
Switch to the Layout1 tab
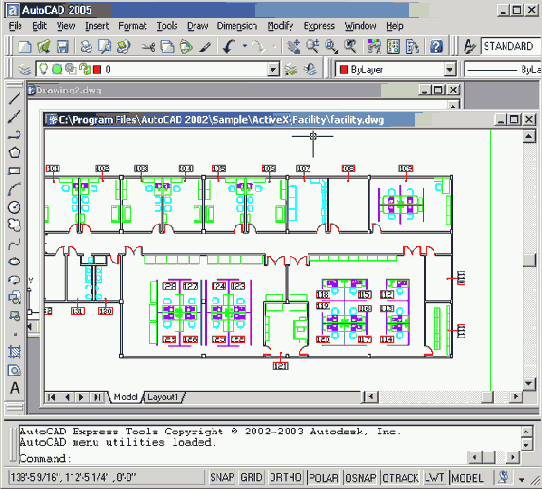pos(162,397)
